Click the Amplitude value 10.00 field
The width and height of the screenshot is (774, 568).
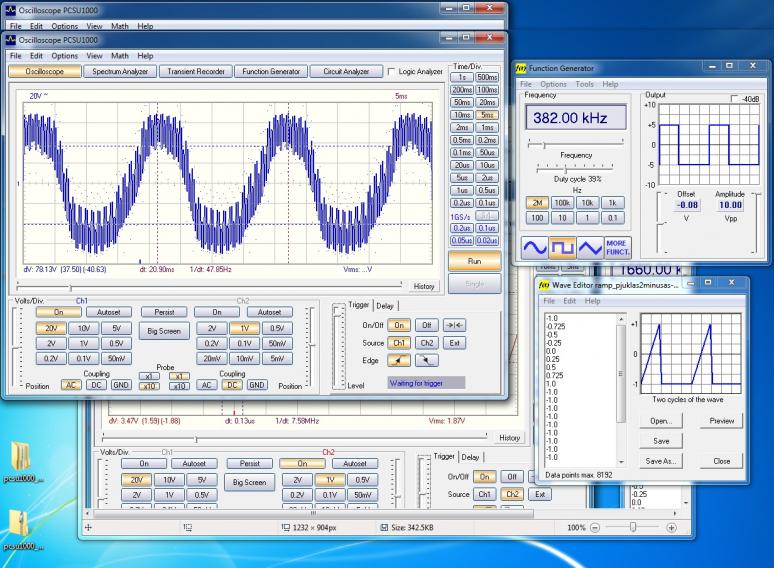[731, 205]
